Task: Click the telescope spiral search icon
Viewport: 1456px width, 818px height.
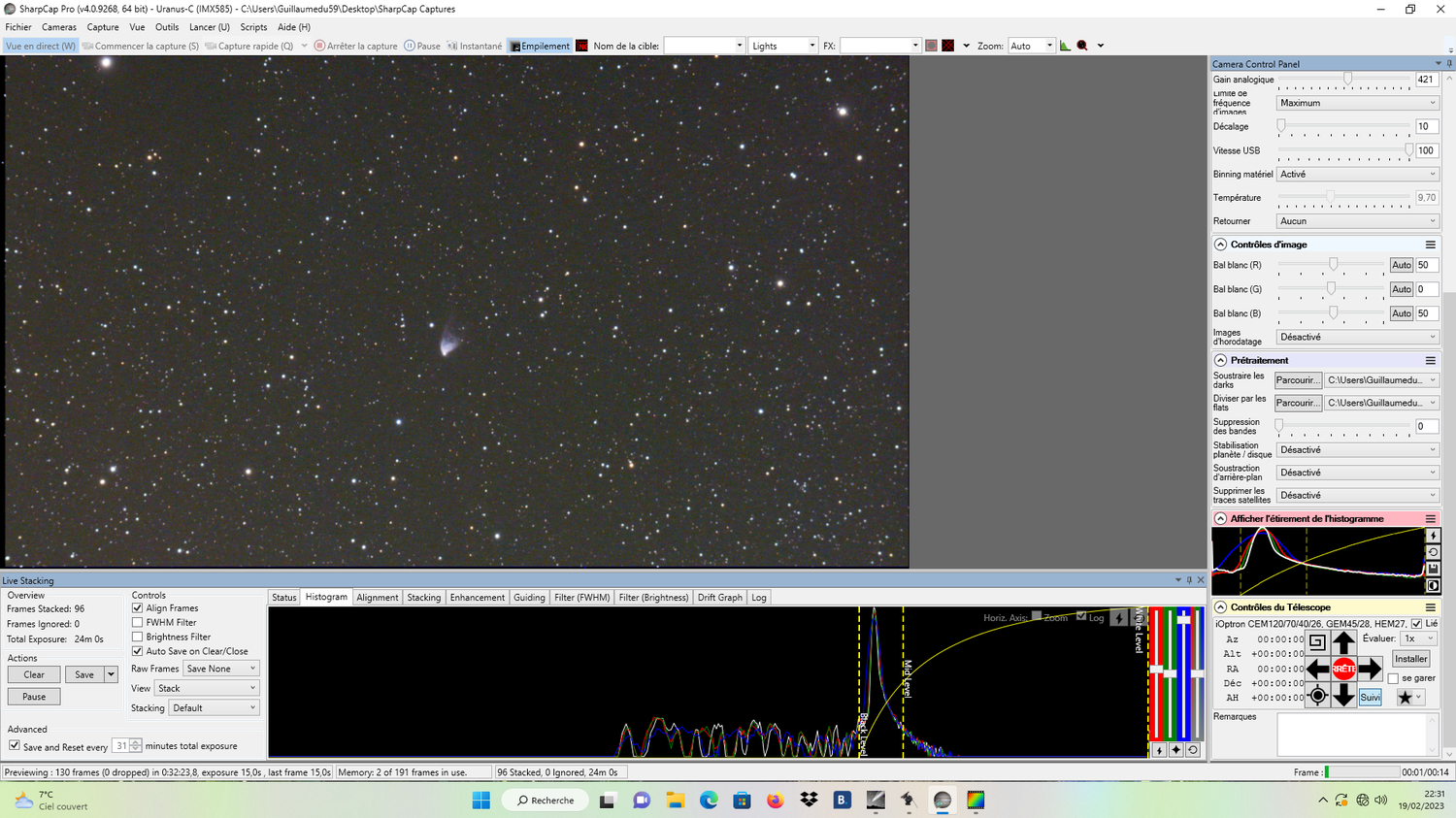Action: tap(1317, 642)
